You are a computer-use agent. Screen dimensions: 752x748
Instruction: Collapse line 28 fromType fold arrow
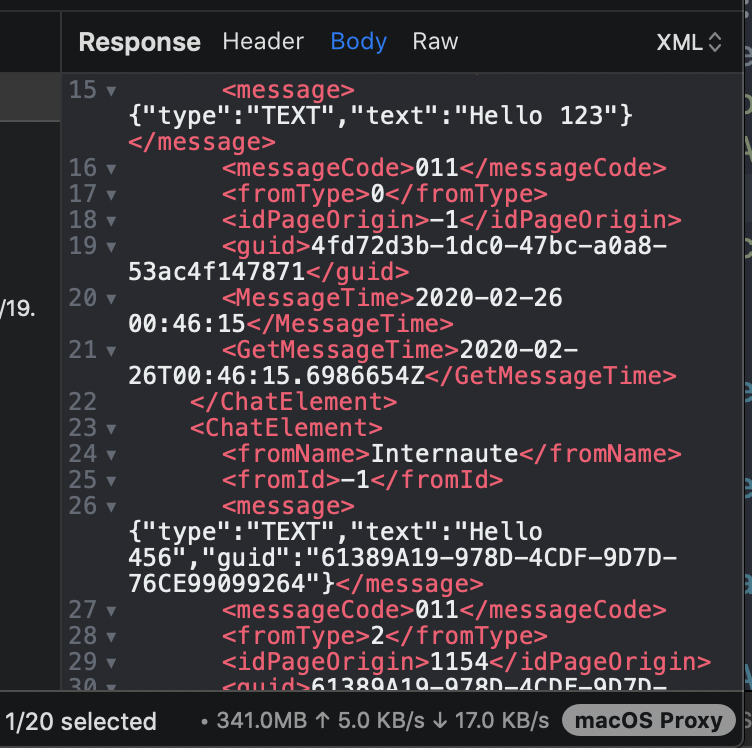click(x=111, y=637)
